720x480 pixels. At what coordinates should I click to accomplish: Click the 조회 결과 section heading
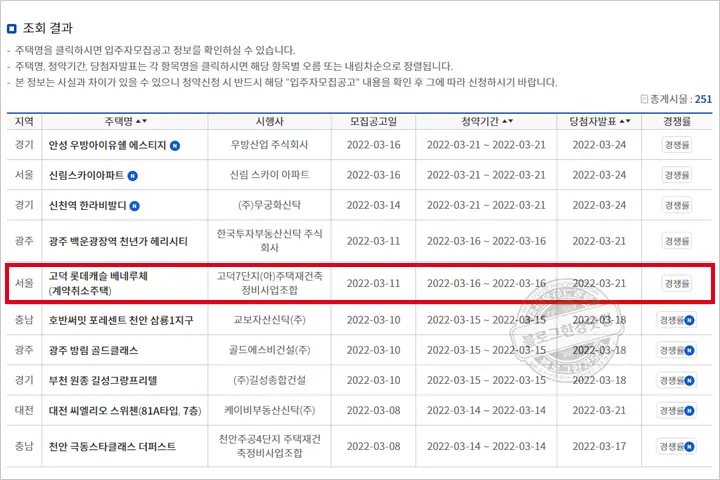tap(48, 28)
